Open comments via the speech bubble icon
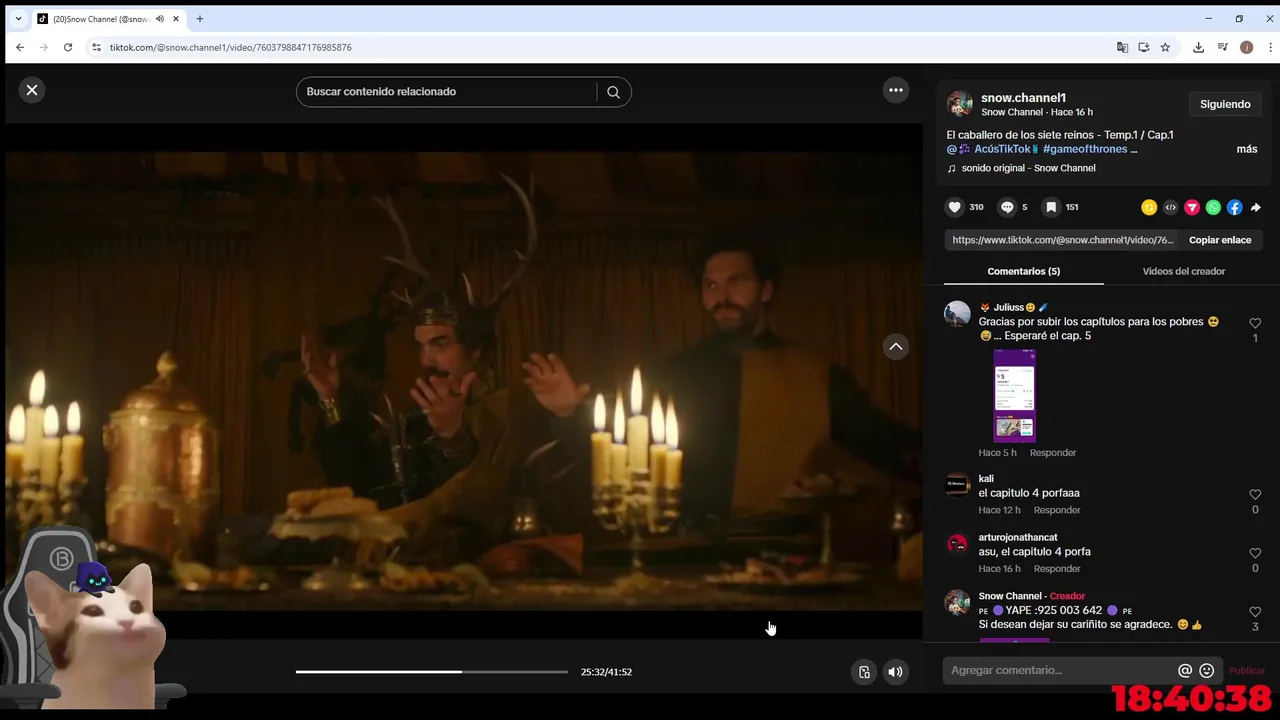 coord(1007,207)
